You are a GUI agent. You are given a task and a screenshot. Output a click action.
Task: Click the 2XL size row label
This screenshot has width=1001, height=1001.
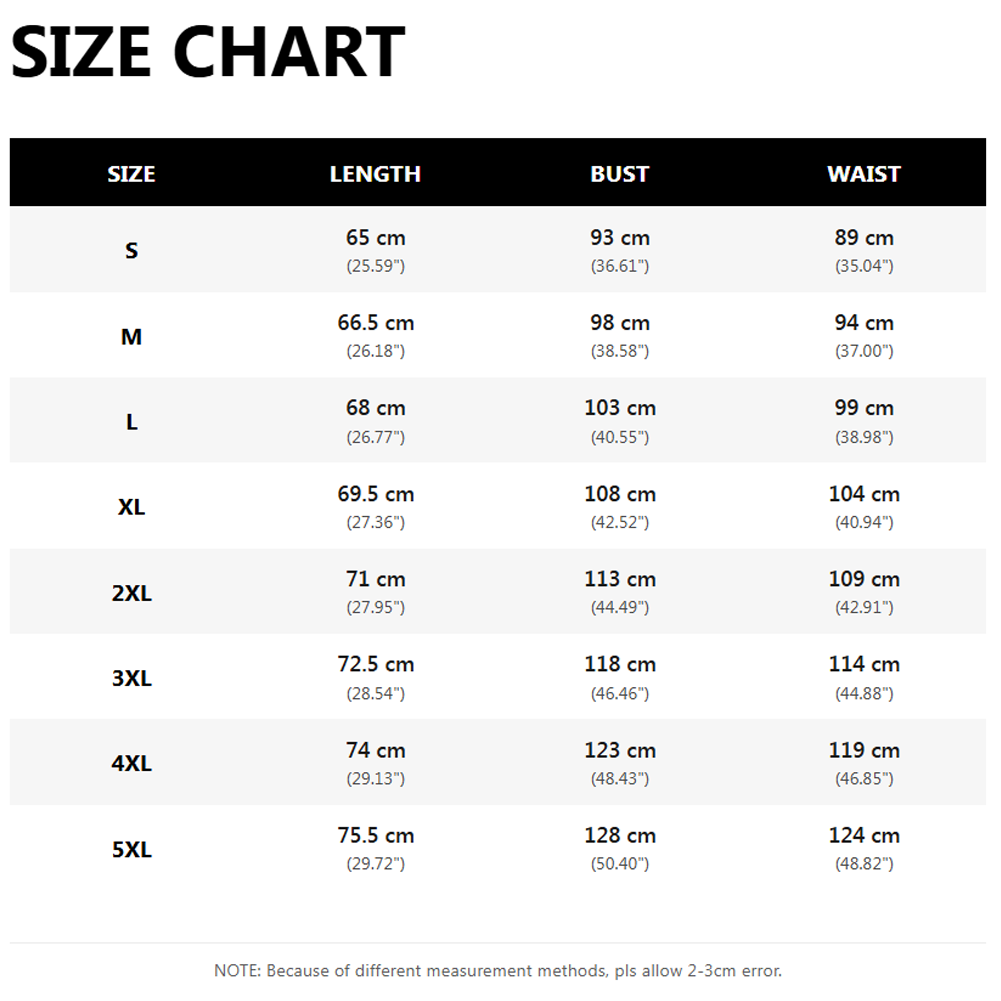(132, 593)
